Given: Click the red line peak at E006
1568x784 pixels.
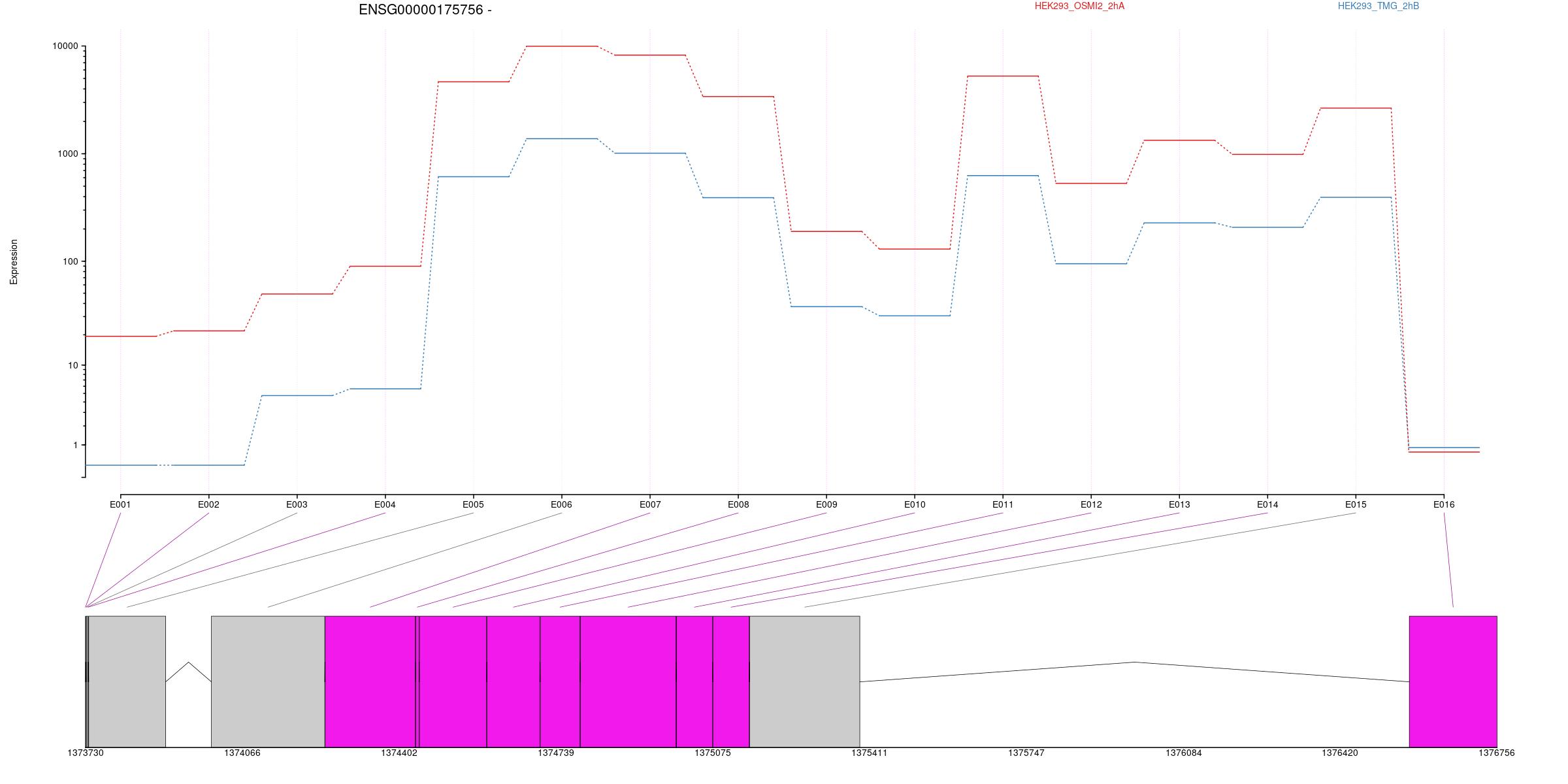Looking at the screenshot, I should point(562,46).
